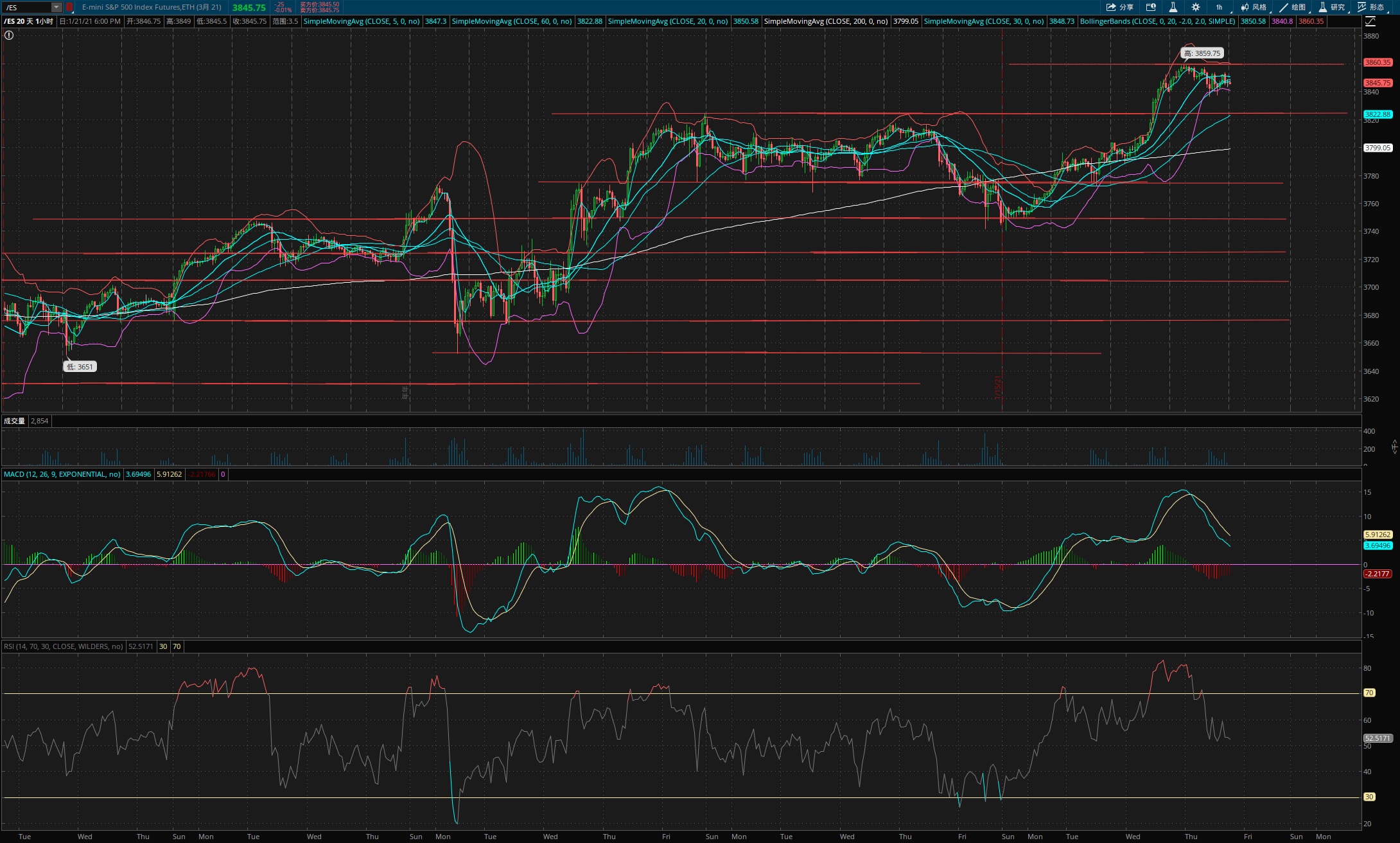The height and width of the screenshot is (843, 1400).
Task: Open the chart description info icon
Action: coord(1151,7)
